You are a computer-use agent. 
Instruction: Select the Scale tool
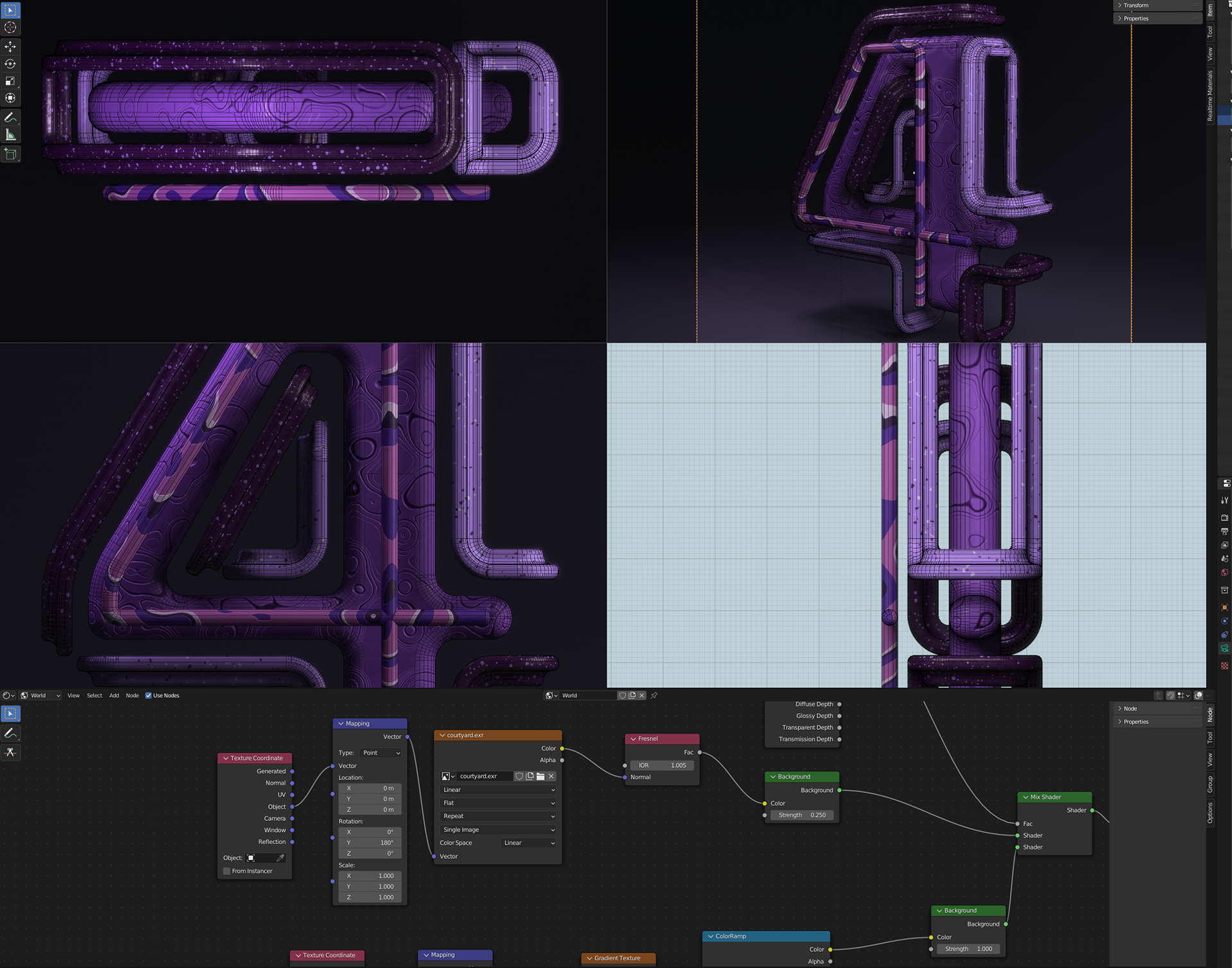10,81
